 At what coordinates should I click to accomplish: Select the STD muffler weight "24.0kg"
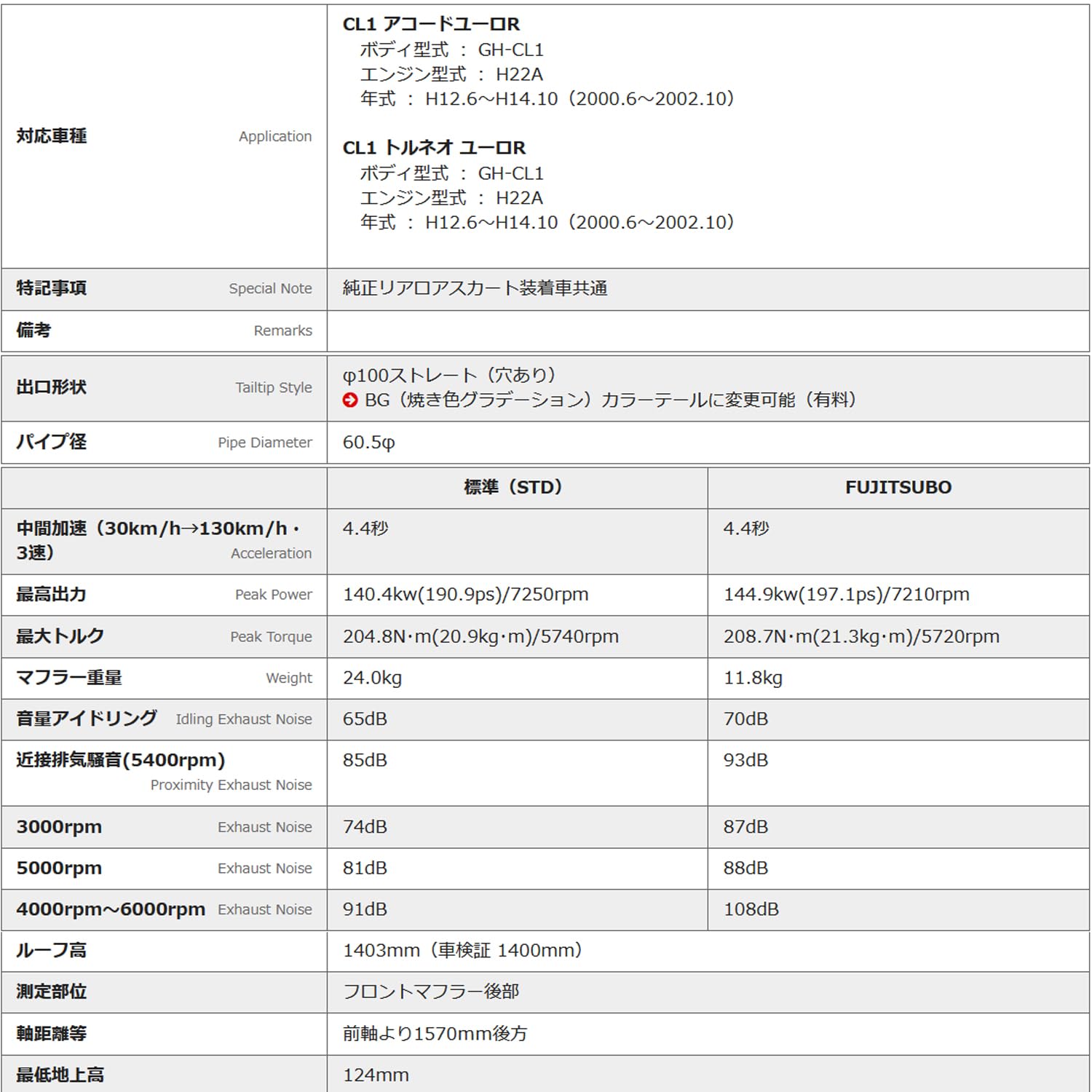[x=373, y=678]
